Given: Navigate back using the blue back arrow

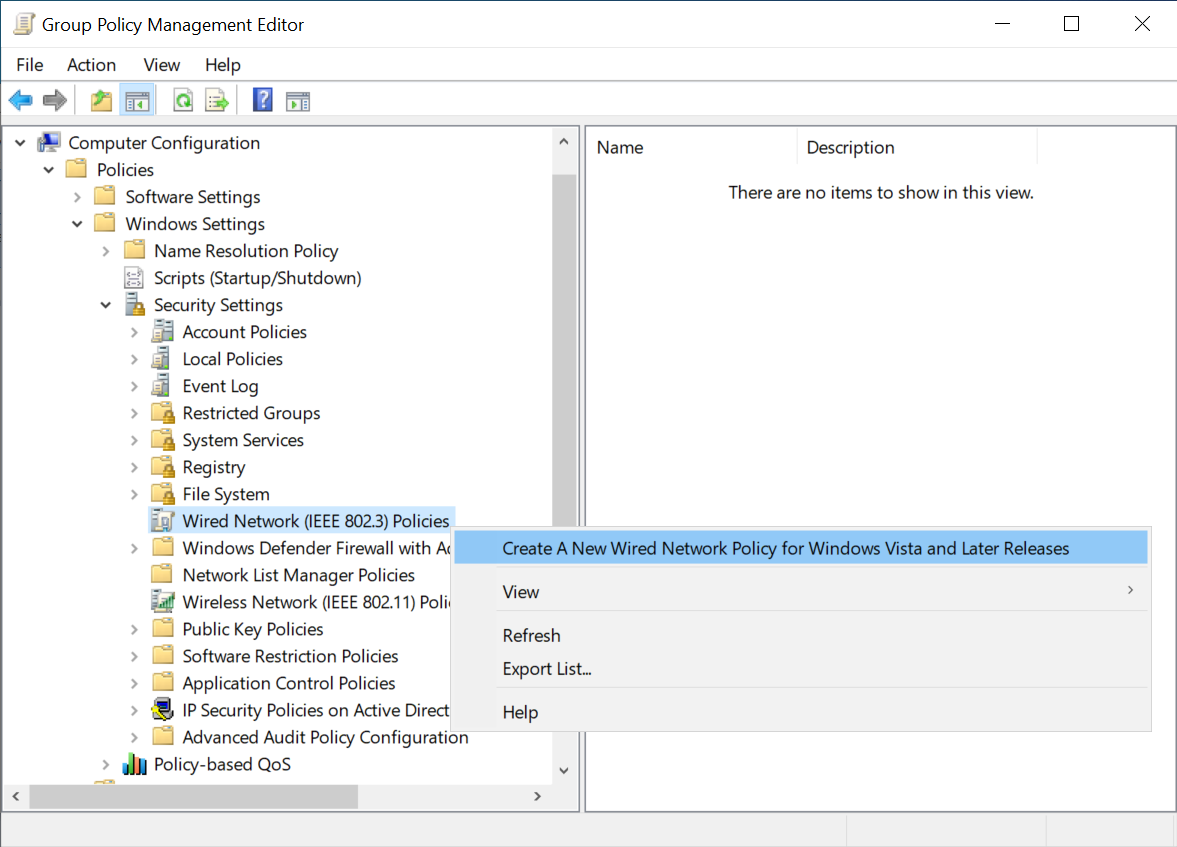Looking at the screenshot, I should click(20, 99).
